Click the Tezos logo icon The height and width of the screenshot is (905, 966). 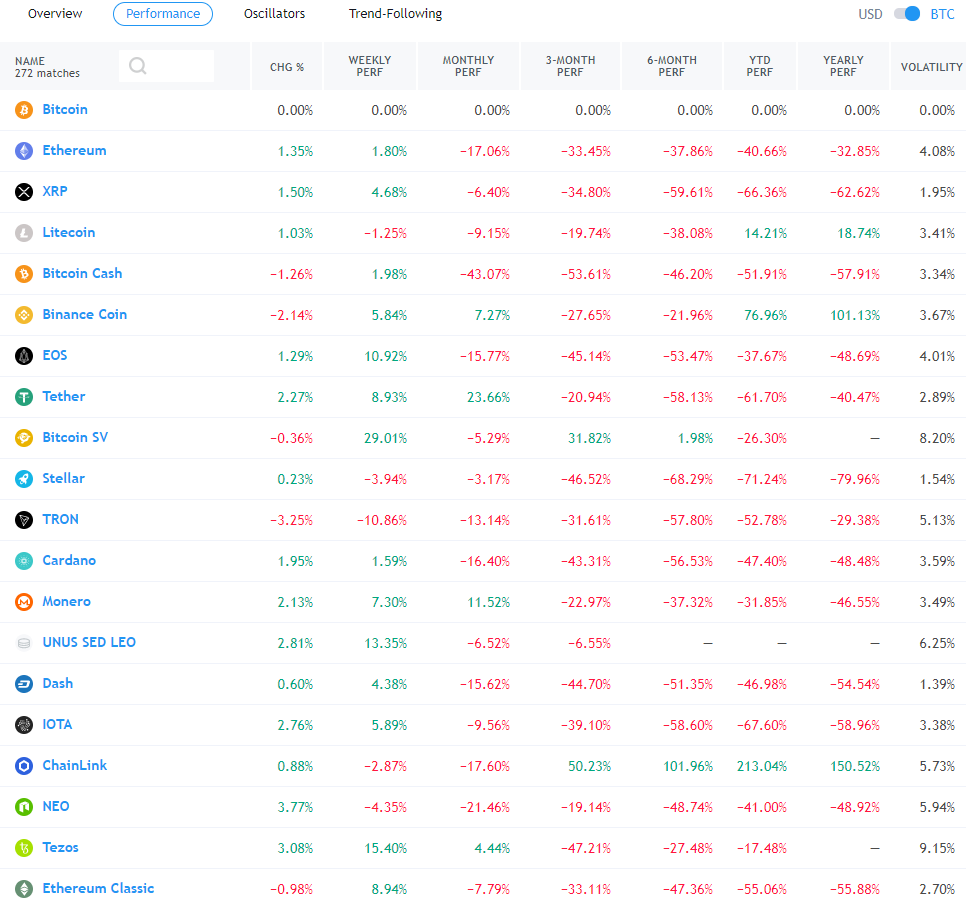(24, 848)
